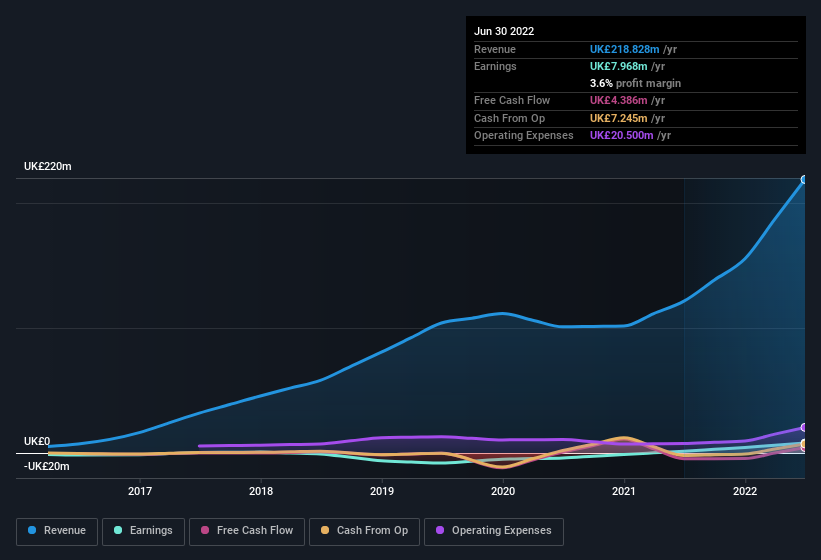
Task: Click the UK£7.968m earnings value
Action: tap(618, 66)
